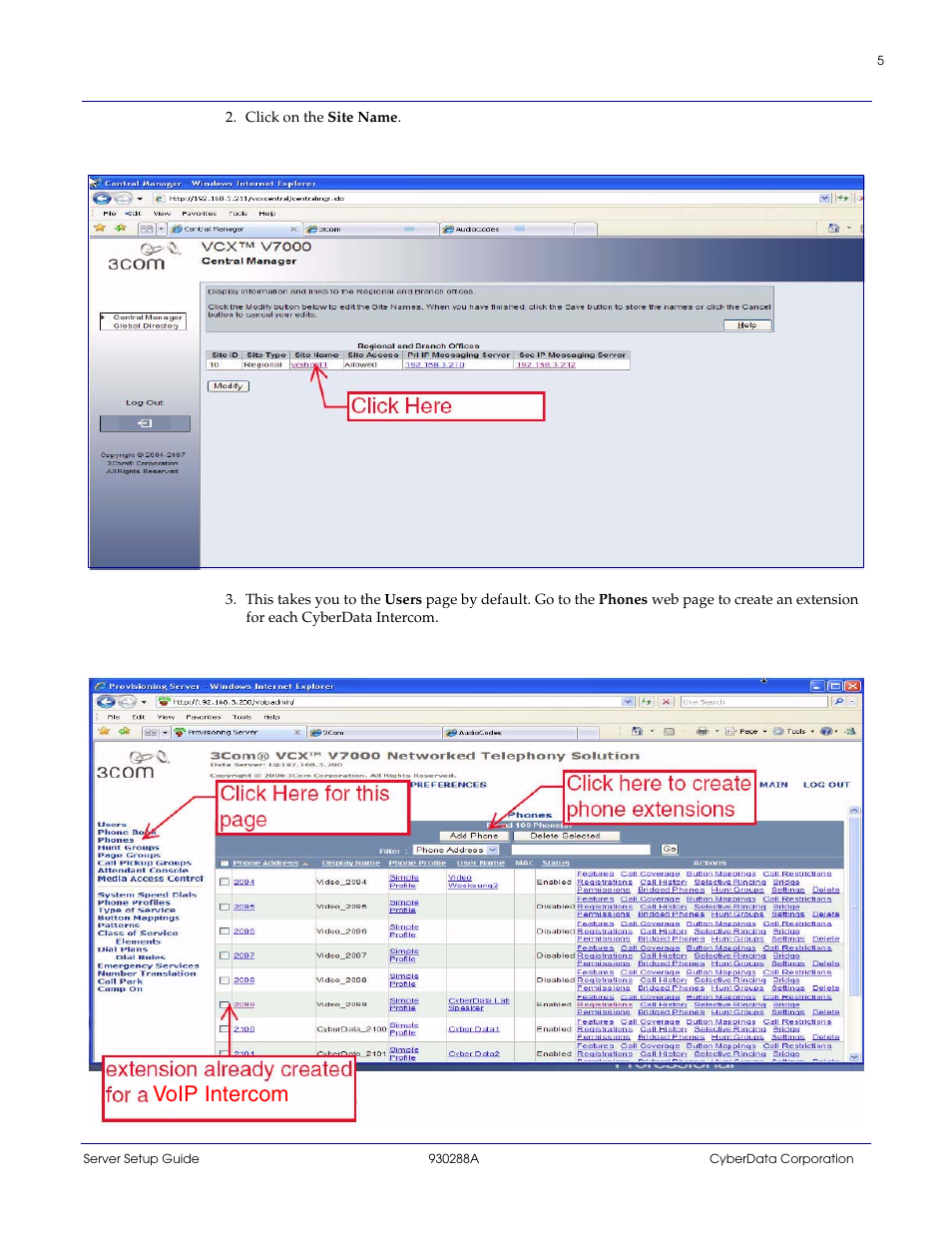
Task: Click Home icon in Provisioning Server toolbar
Action: (x=637, y=732)
